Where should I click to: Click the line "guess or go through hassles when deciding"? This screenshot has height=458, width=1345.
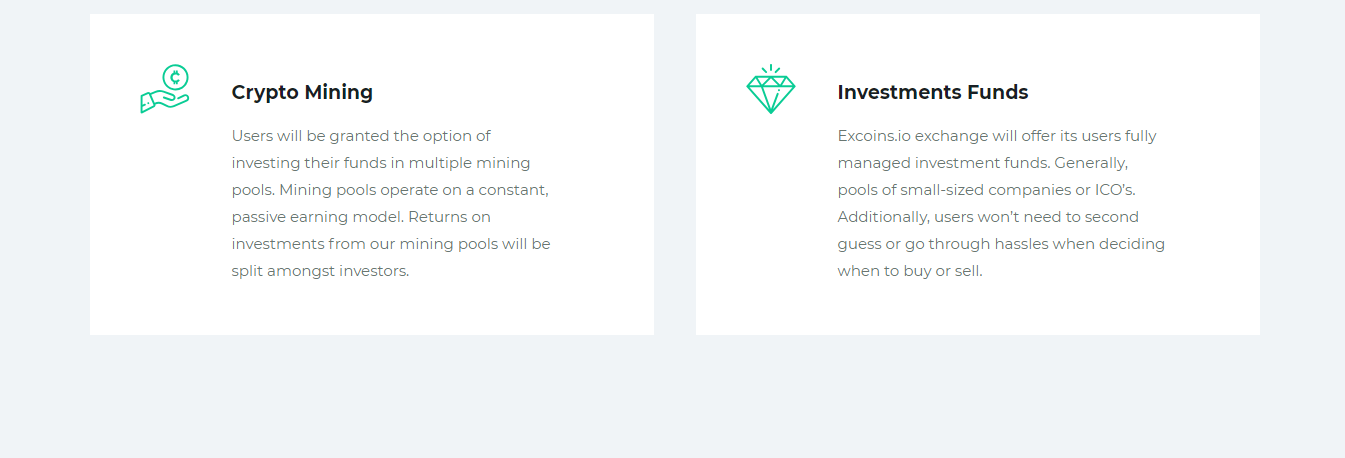tap(1001, 244)
